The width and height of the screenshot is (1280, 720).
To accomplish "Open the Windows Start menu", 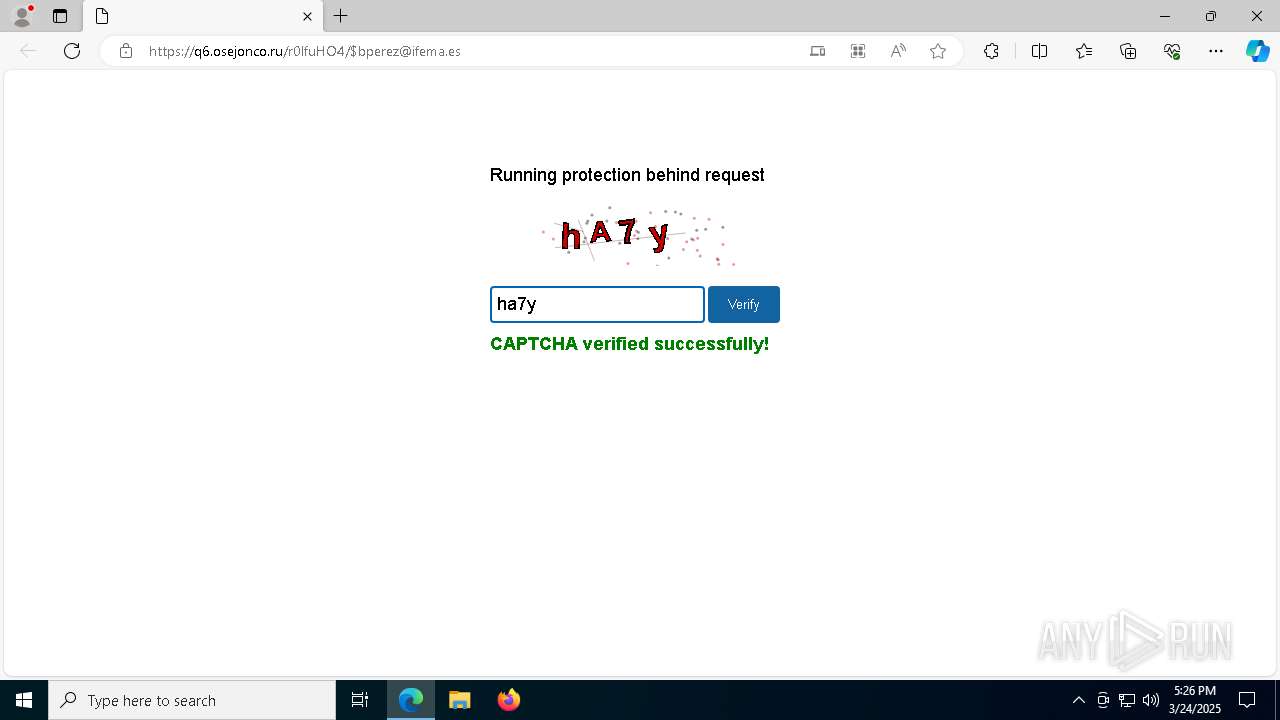I will (x=24, y=700).
